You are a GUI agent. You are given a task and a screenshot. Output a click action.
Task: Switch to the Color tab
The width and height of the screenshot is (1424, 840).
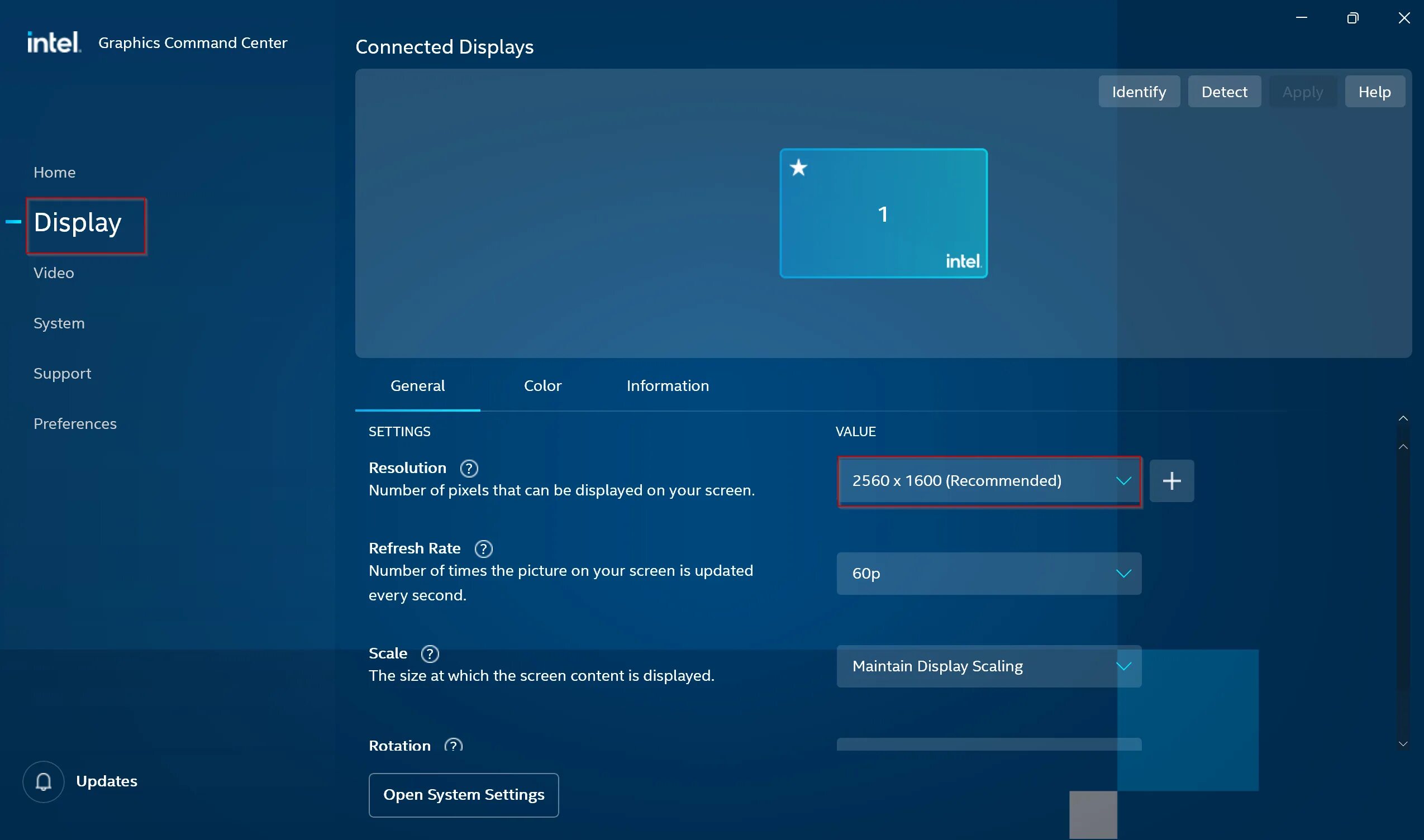click(x=542, y=386)
